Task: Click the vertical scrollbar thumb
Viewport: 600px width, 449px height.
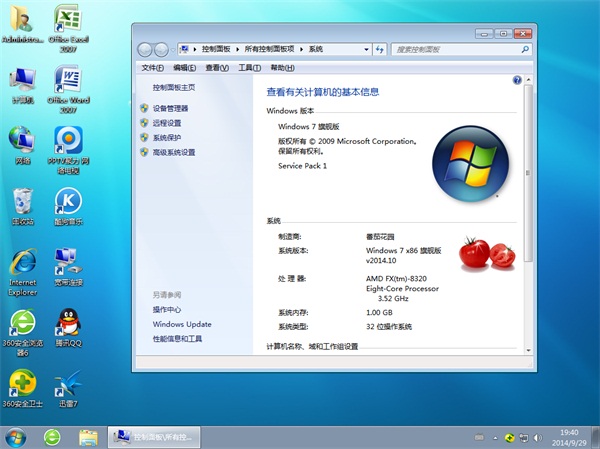Action: pos(528,173)
